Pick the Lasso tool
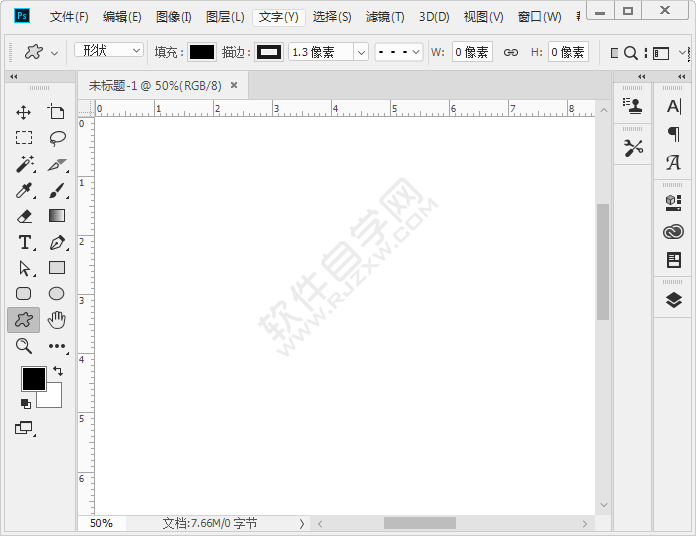 57,138
